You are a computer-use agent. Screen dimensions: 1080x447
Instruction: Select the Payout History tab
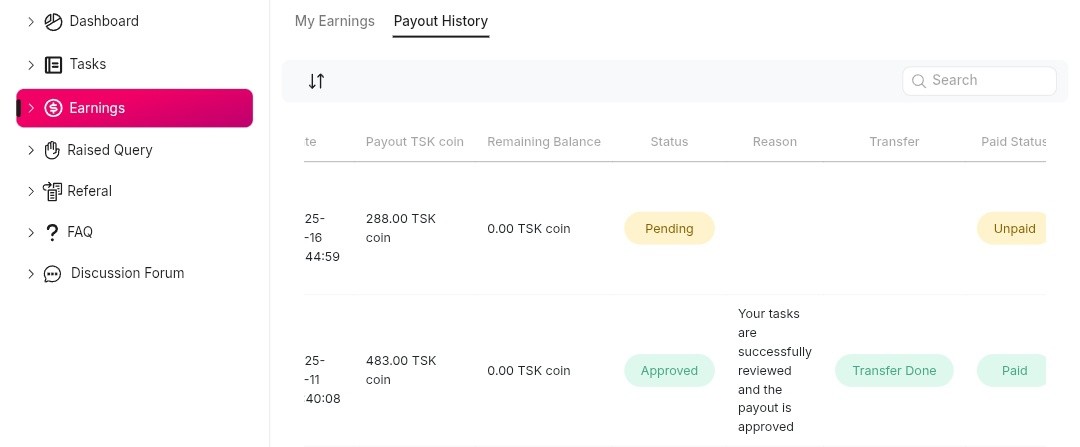click(x=440, y=21)
